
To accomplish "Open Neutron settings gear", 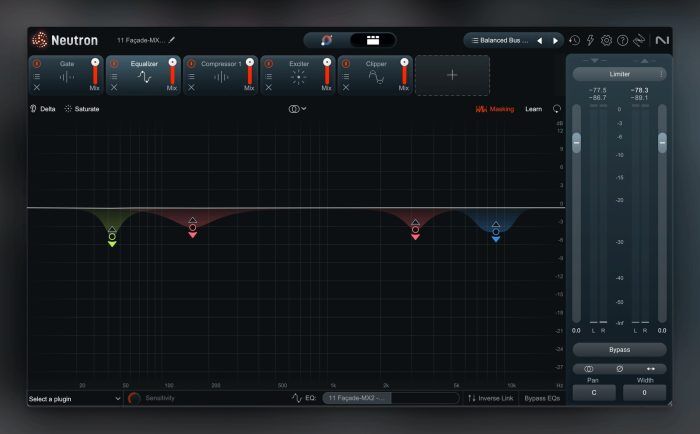I will click(606, 41).
